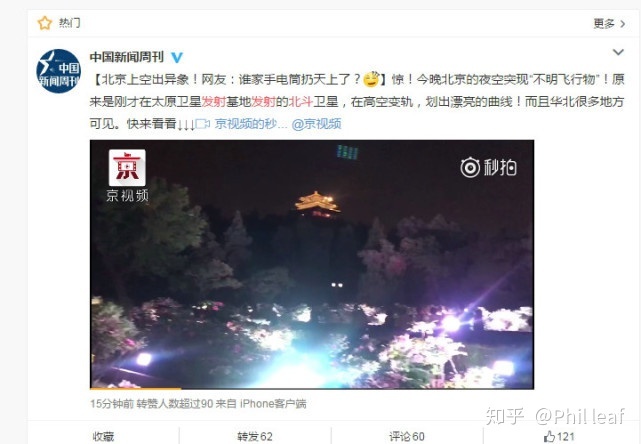Open comments via 评论 60
641x444 pixels.
click(x=407, y=436)
